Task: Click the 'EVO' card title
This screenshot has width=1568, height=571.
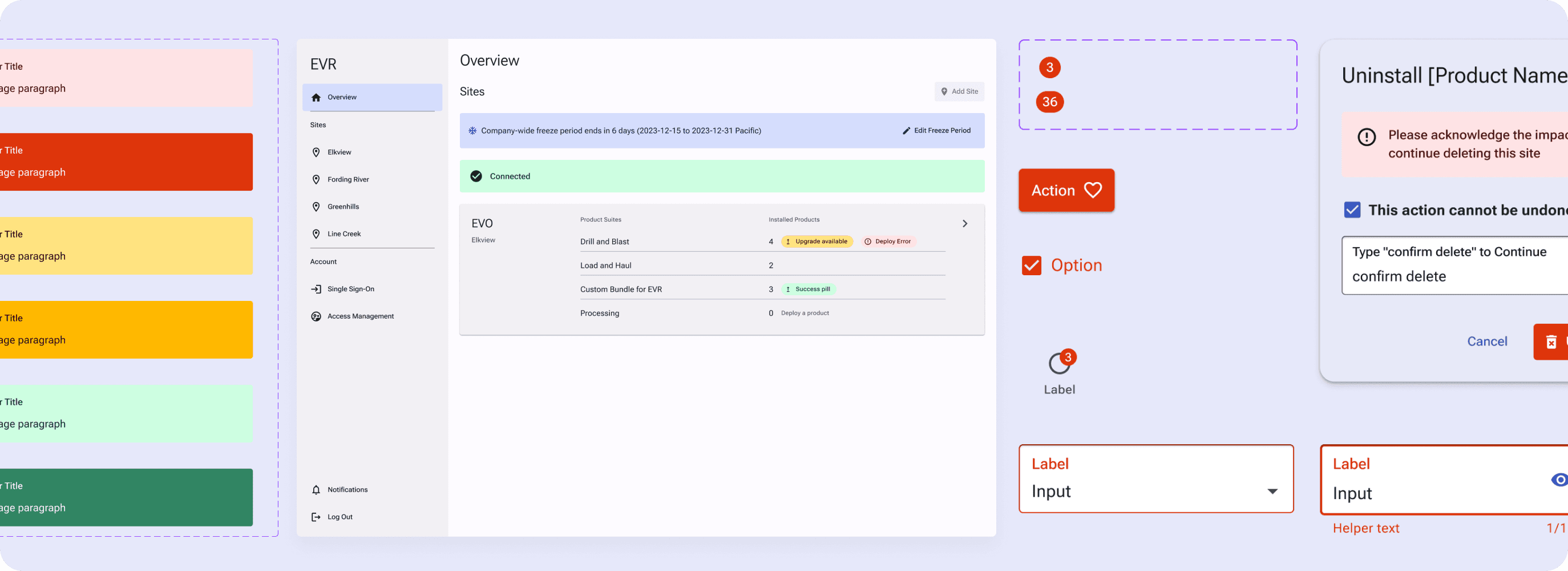Action: pos(482,224)
